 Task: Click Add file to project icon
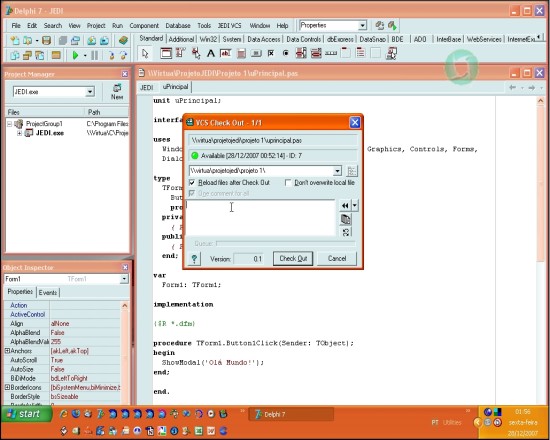[x=92, y=40]
